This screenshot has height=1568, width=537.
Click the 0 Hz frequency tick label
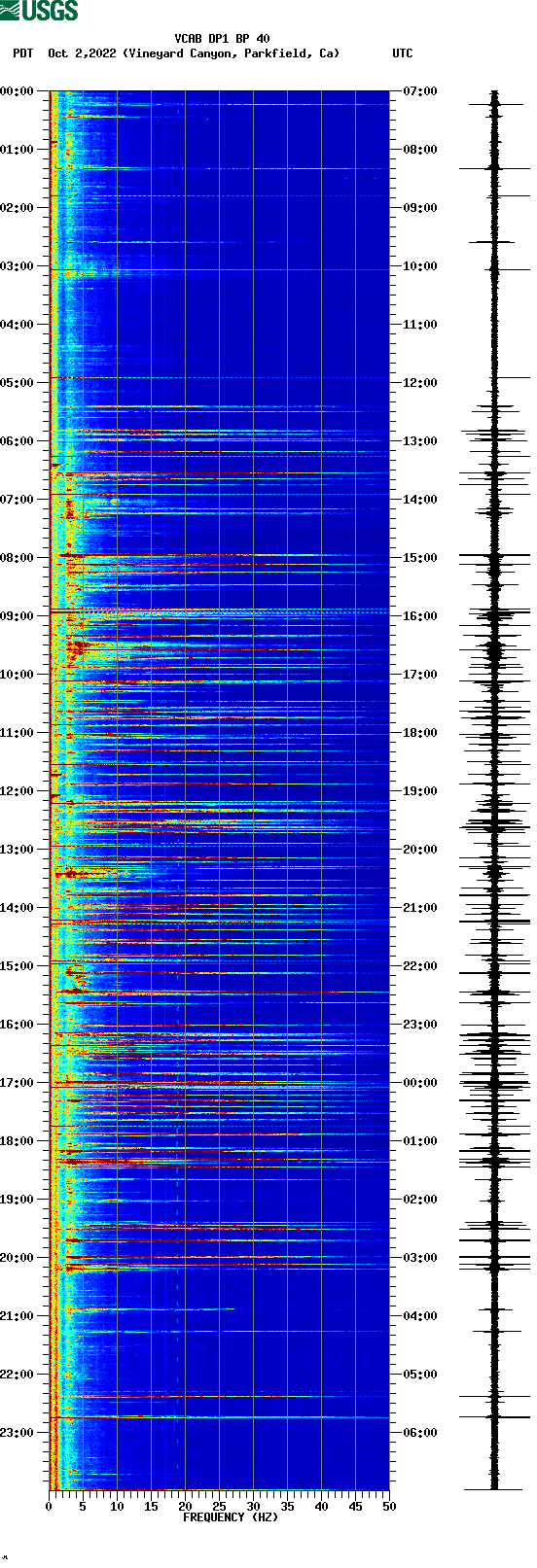click(x=49, y=1507)
